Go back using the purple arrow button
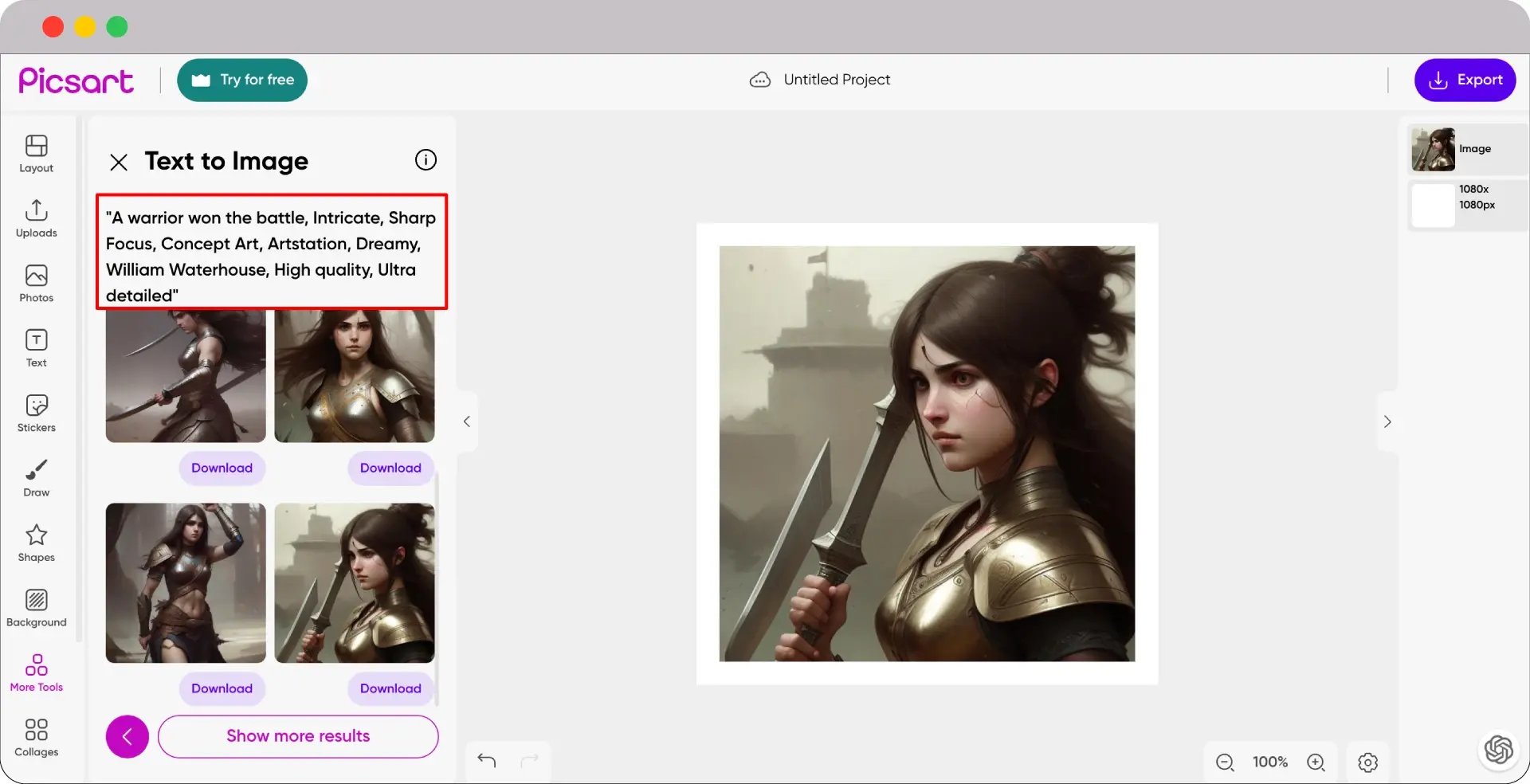 pyautogui.click(x=127, y=736)
